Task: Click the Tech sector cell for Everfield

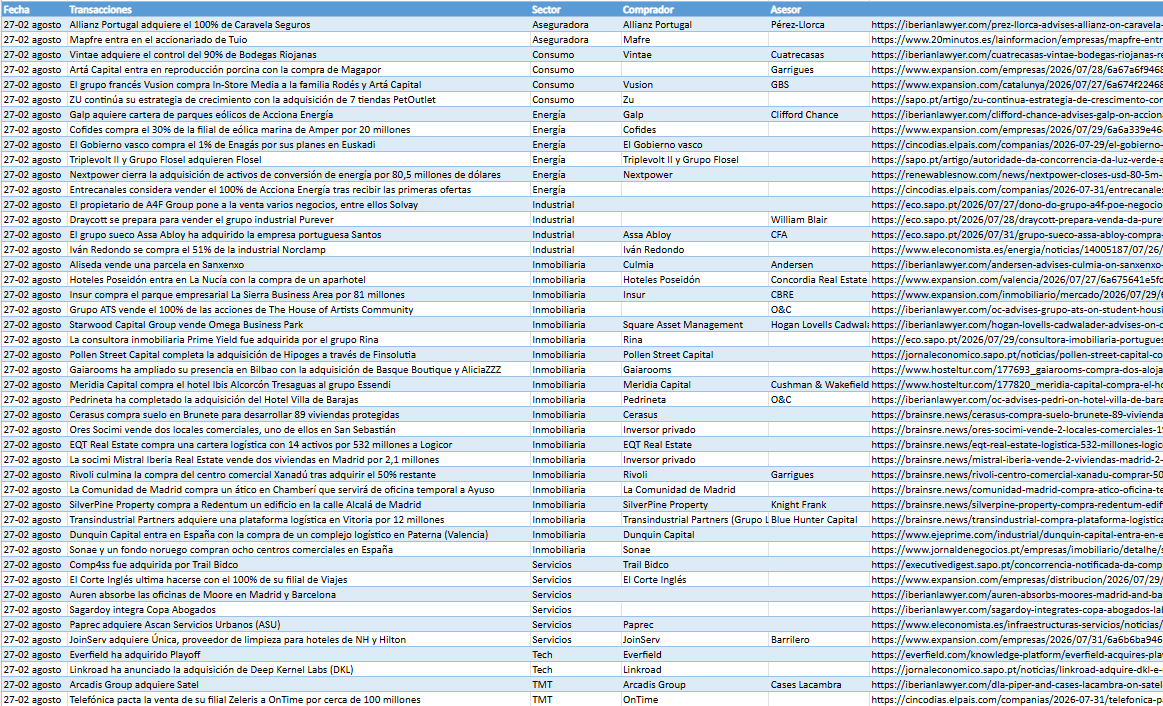Action: point(576,655)
